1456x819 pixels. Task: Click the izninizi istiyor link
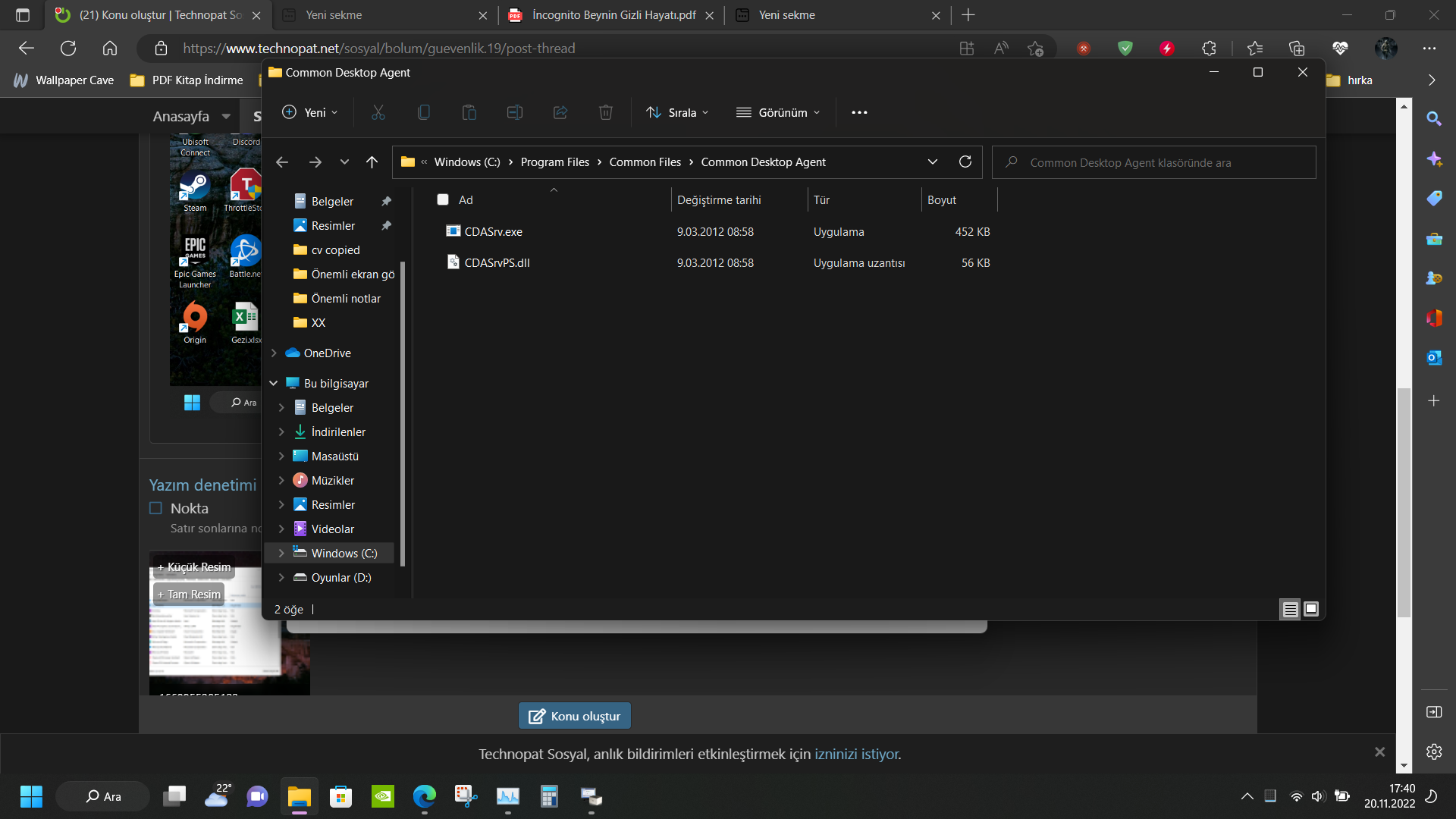[857, 754]
